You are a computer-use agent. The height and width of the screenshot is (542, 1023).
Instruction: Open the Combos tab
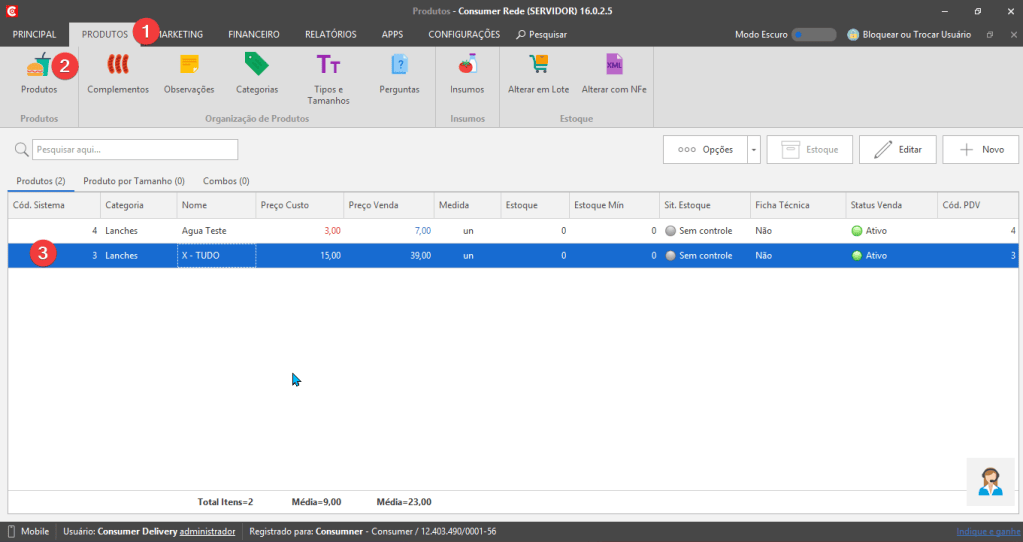pos(226,181)
